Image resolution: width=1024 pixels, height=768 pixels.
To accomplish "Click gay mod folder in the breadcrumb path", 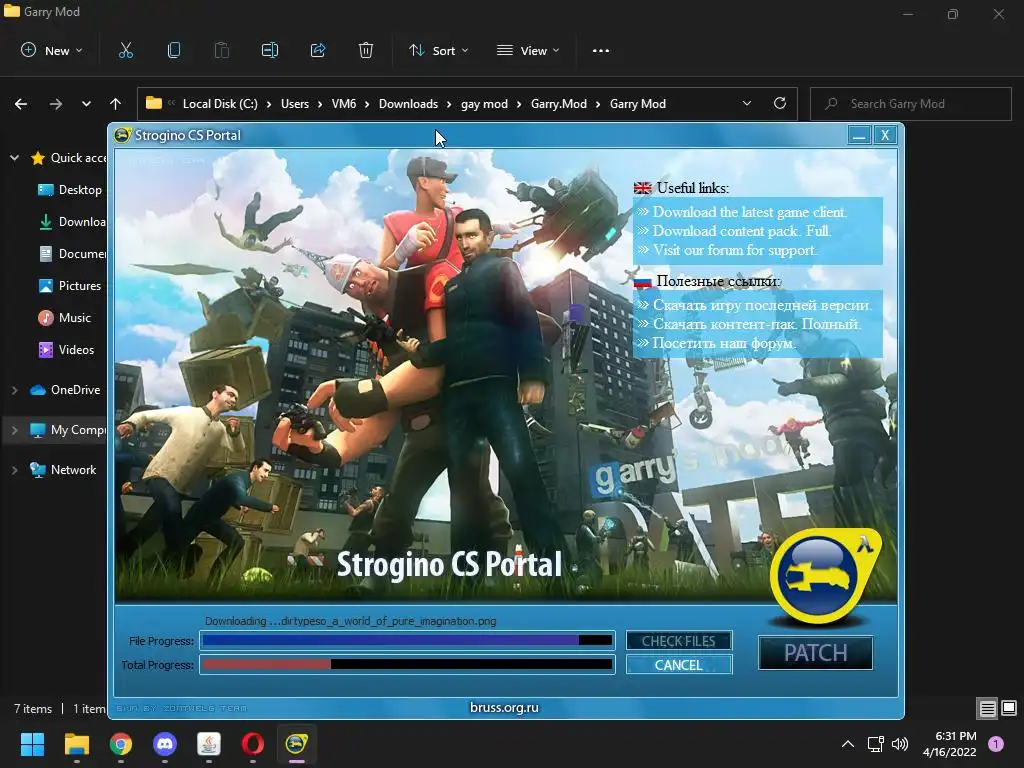I will (x=484, y=104).
